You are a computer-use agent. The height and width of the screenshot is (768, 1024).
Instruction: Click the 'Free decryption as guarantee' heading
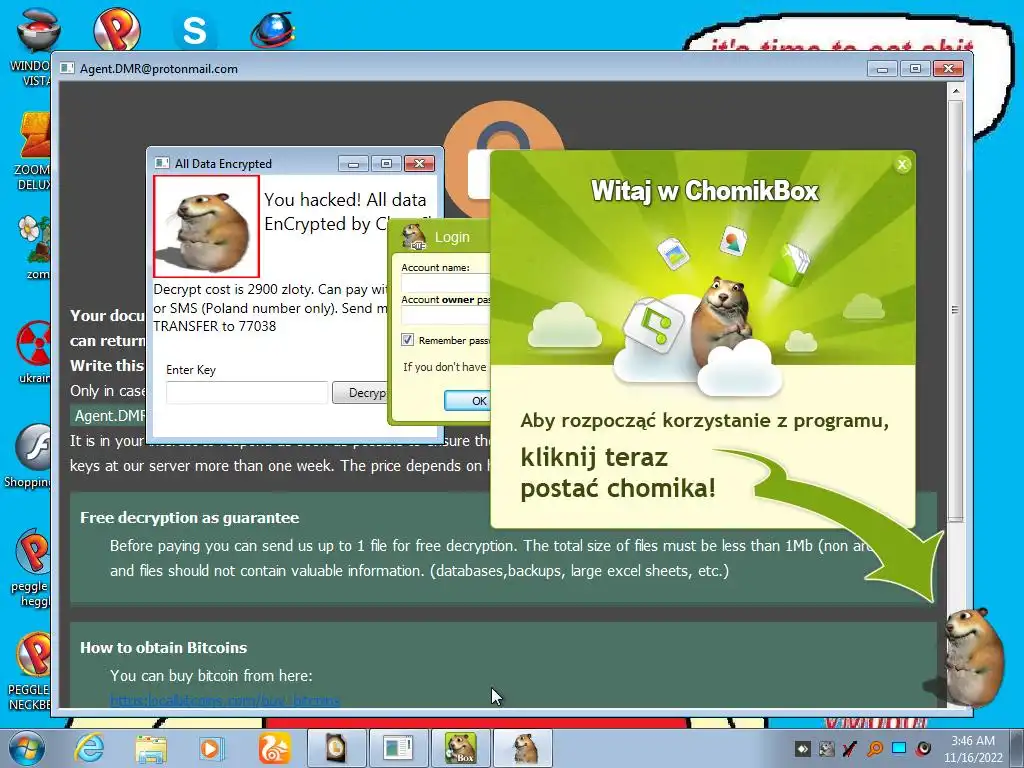189,518
